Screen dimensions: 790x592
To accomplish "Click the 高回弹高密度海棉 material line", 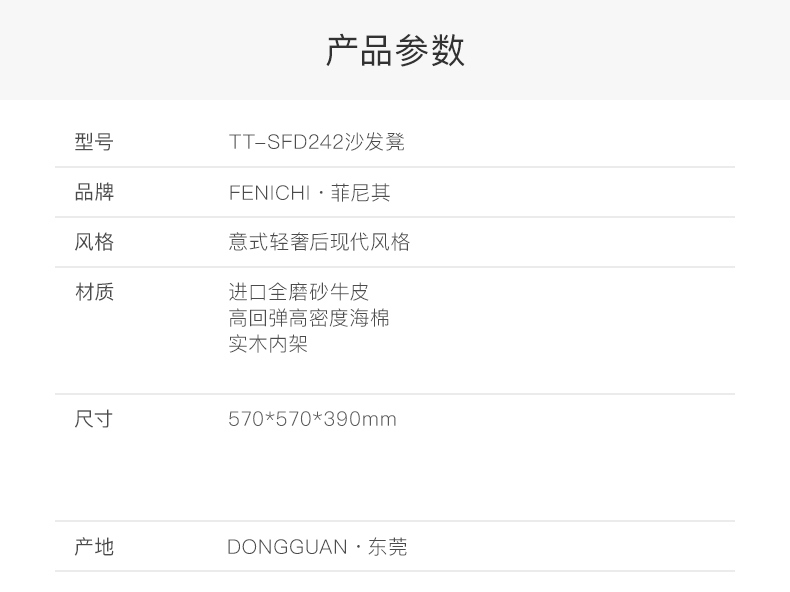I will coord(308,318).
